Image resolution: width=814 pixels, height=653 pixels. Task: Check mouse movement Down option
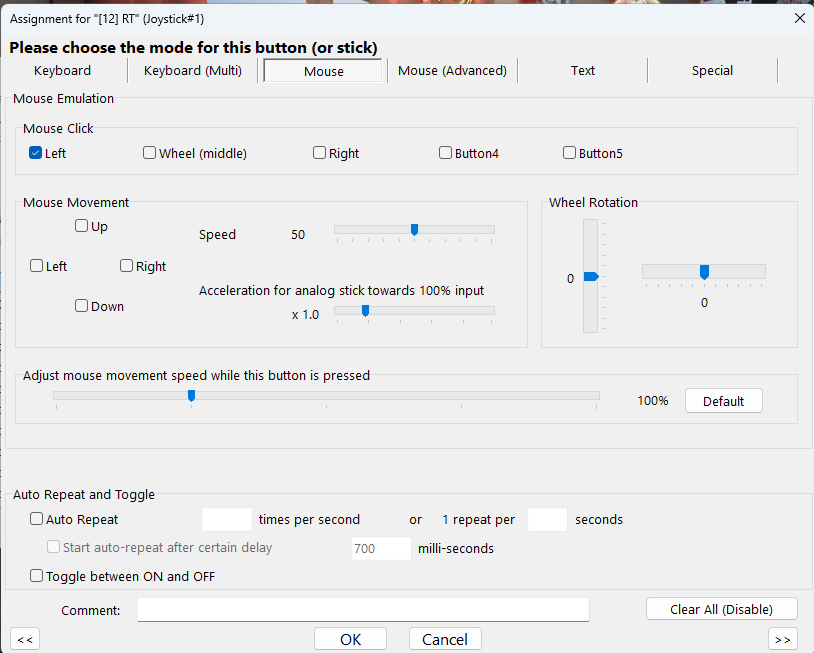82,306
